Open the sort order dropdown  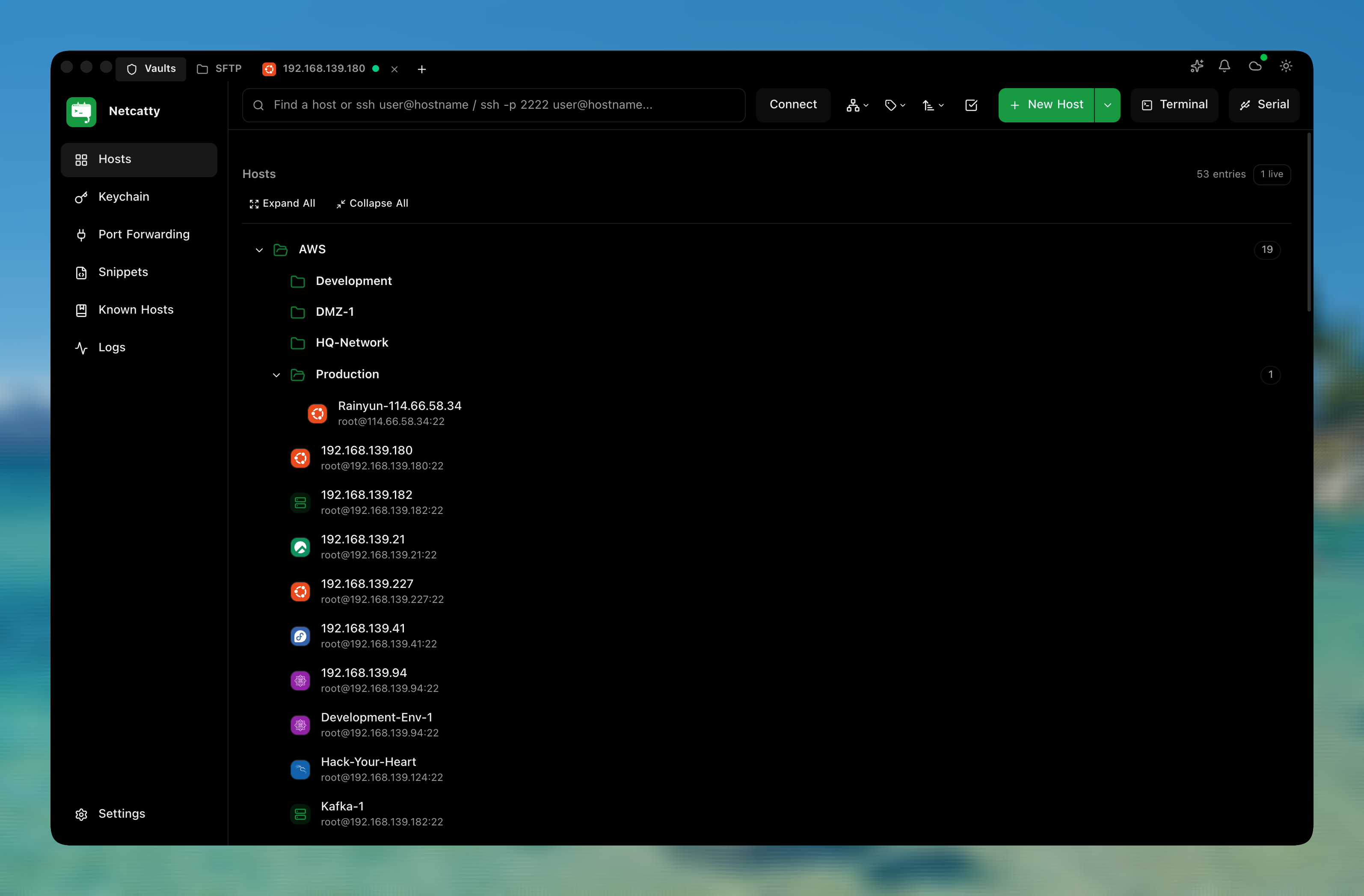pyautogui.click(x=933, y=105)
